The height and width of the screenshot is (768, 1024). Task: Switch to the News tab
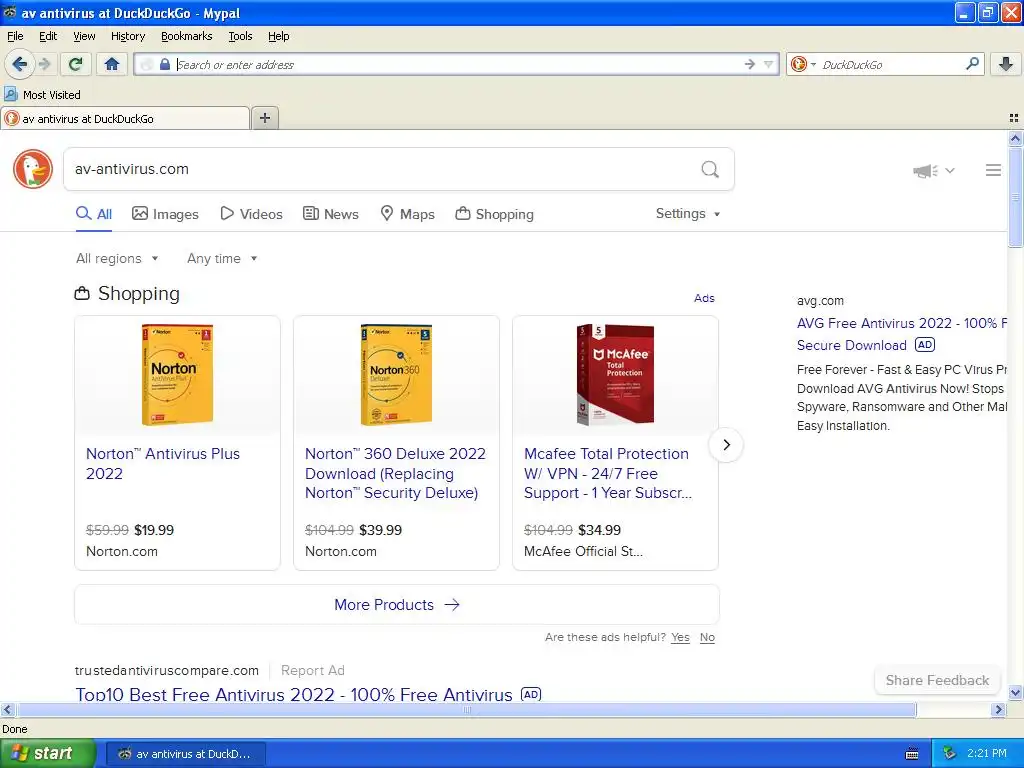330,214
